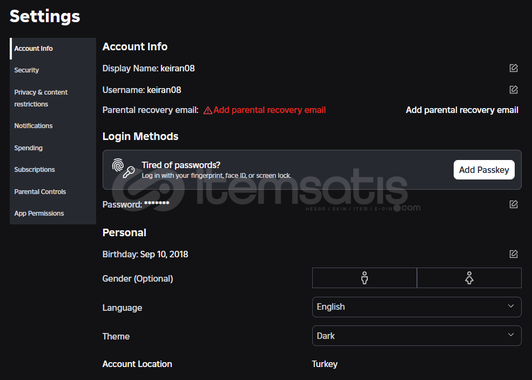The height and width of the screenshot is (380, 532).
Task: Open Privacy & content restrictions tab
Action: click(x=53, y=98)
